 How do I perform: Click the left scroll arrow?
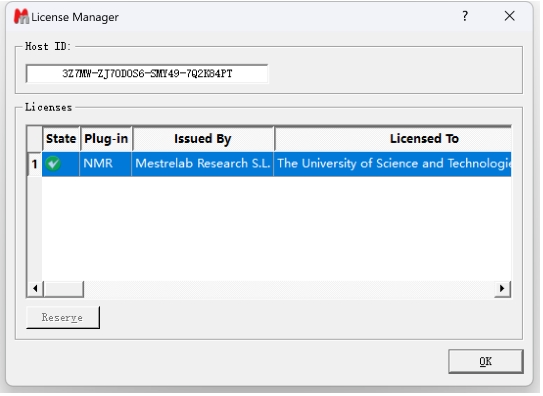[35, 288]
